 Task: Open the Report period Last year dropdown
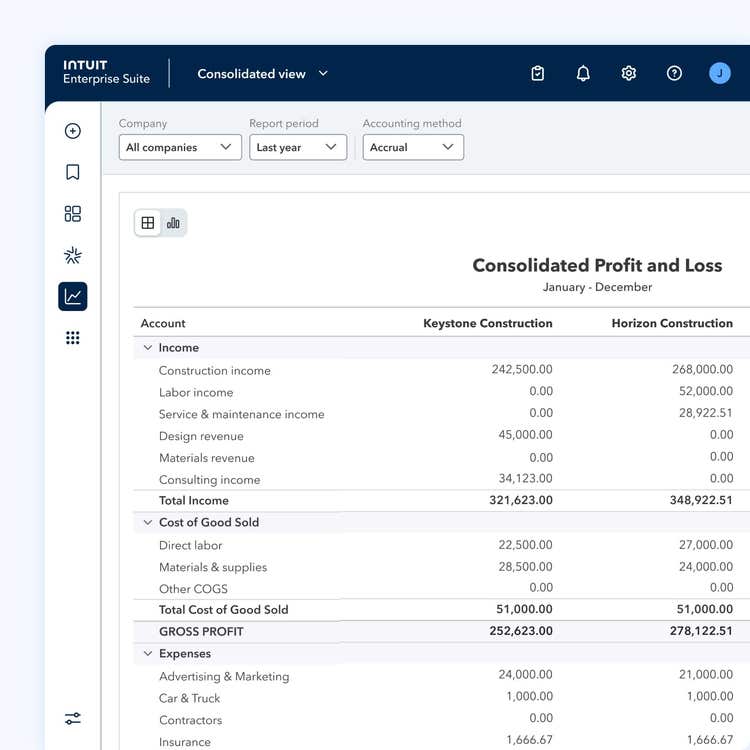(298, 147)
